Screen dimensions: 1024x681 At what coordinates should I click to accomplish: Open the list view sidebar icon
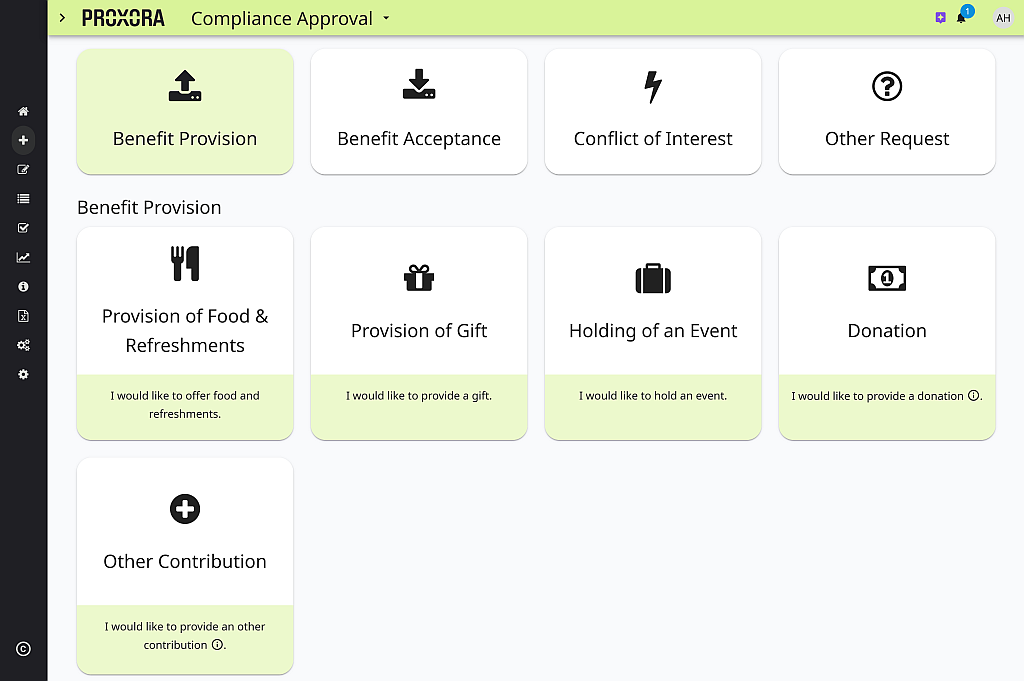[23, 199]
